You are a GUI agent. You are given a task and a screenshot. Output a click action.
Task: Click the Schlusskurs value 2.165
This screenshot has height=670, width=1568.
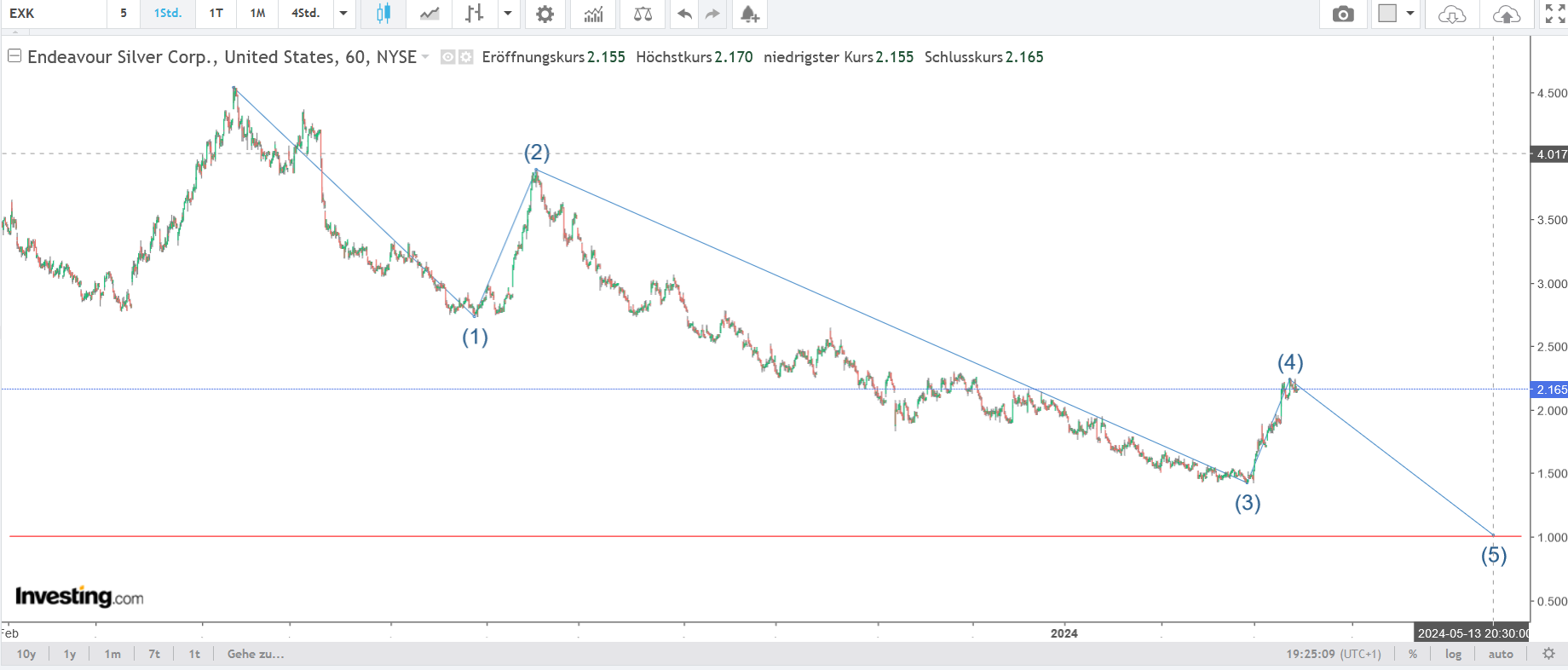click(1024, 57)
